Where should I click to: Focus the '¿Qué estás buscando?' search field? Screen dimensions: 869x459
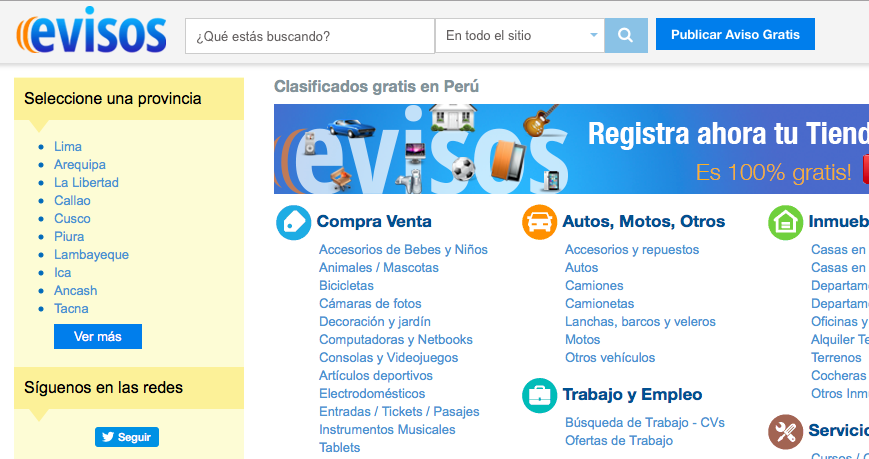tap(310, 36)
